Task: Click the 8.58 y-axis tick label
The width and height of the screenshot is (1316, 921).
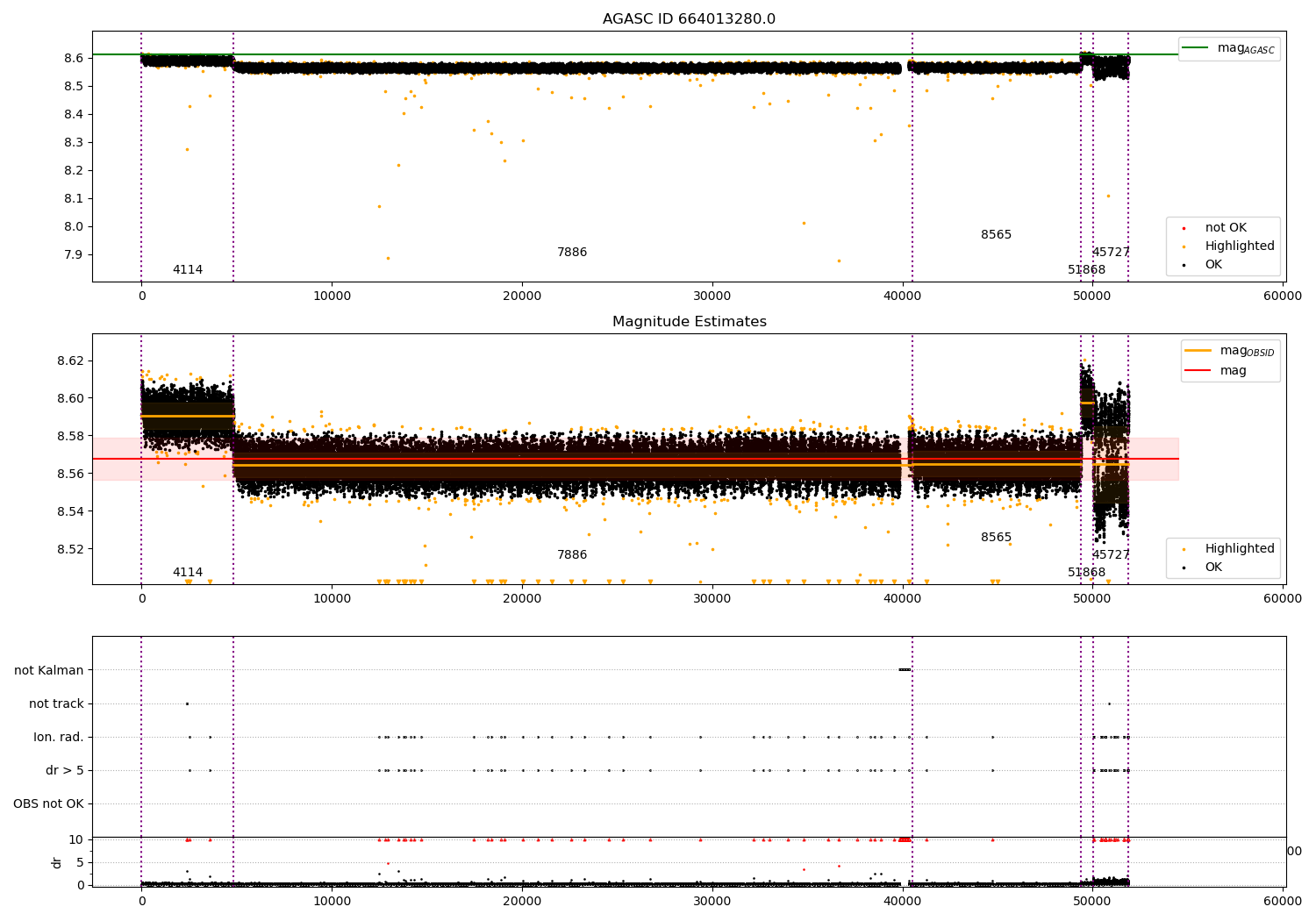Action: click(x=69, y=436)
